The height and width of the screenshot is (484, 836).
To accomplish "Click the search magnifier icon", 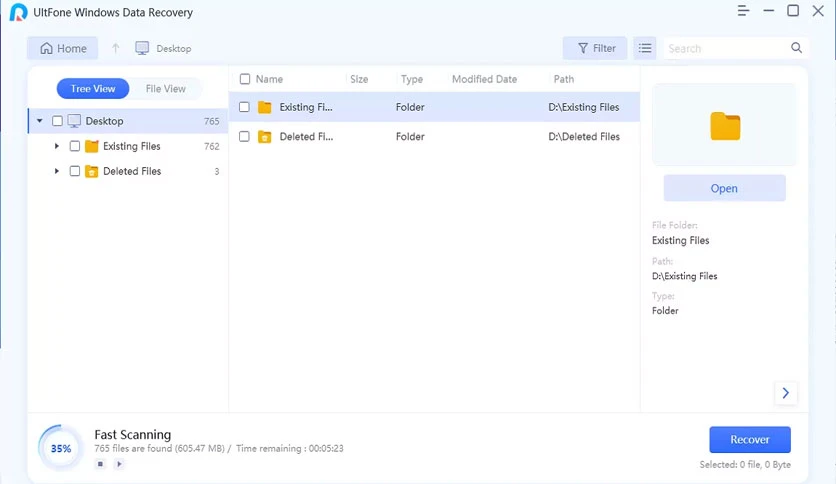I will click(x=796, y=48).
